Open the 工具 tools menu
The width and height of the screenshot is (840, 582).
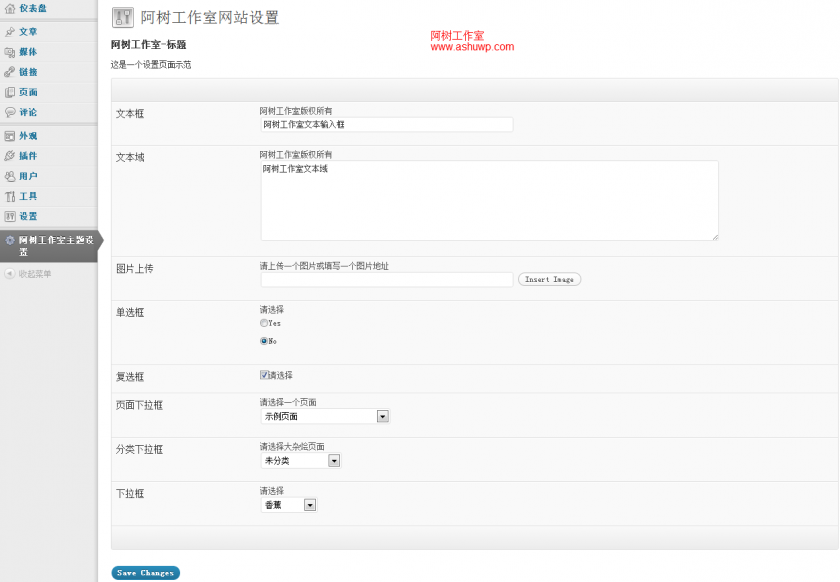pos(28,196)
